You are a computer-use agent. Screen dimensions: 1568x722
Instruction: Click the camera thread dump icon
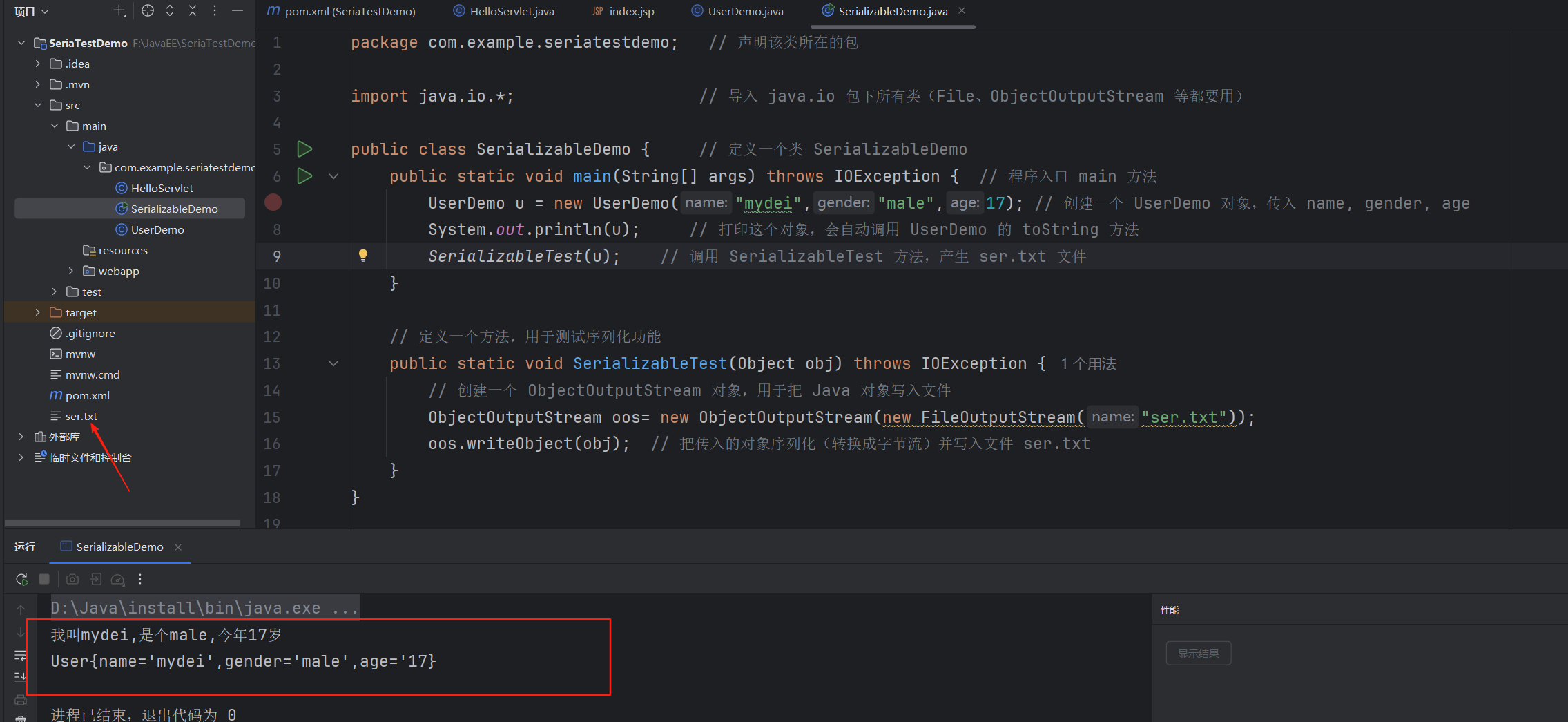(x=72, y=579)
